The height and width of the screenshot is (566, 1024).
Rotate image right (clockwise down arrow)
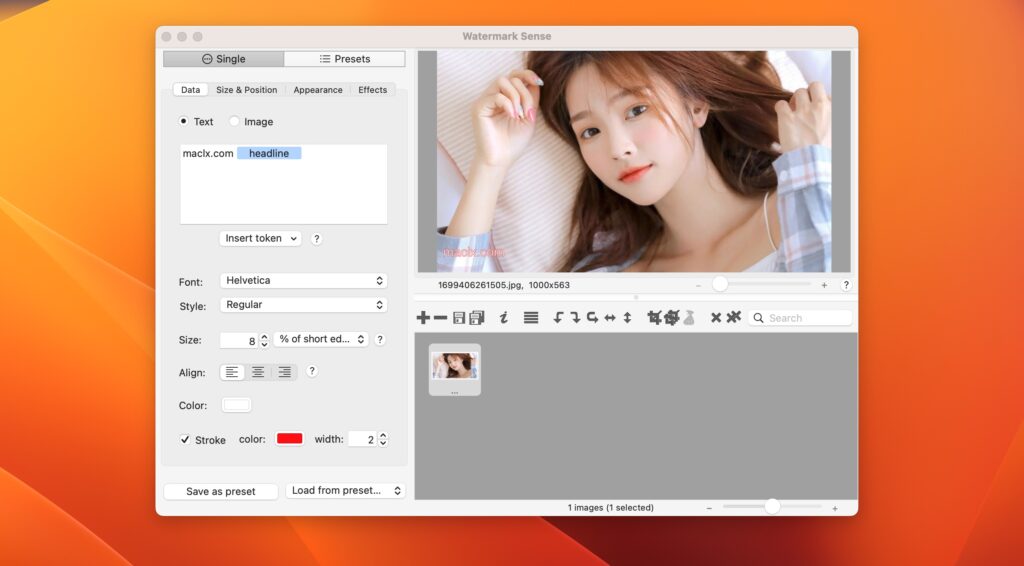coord(575,318)
